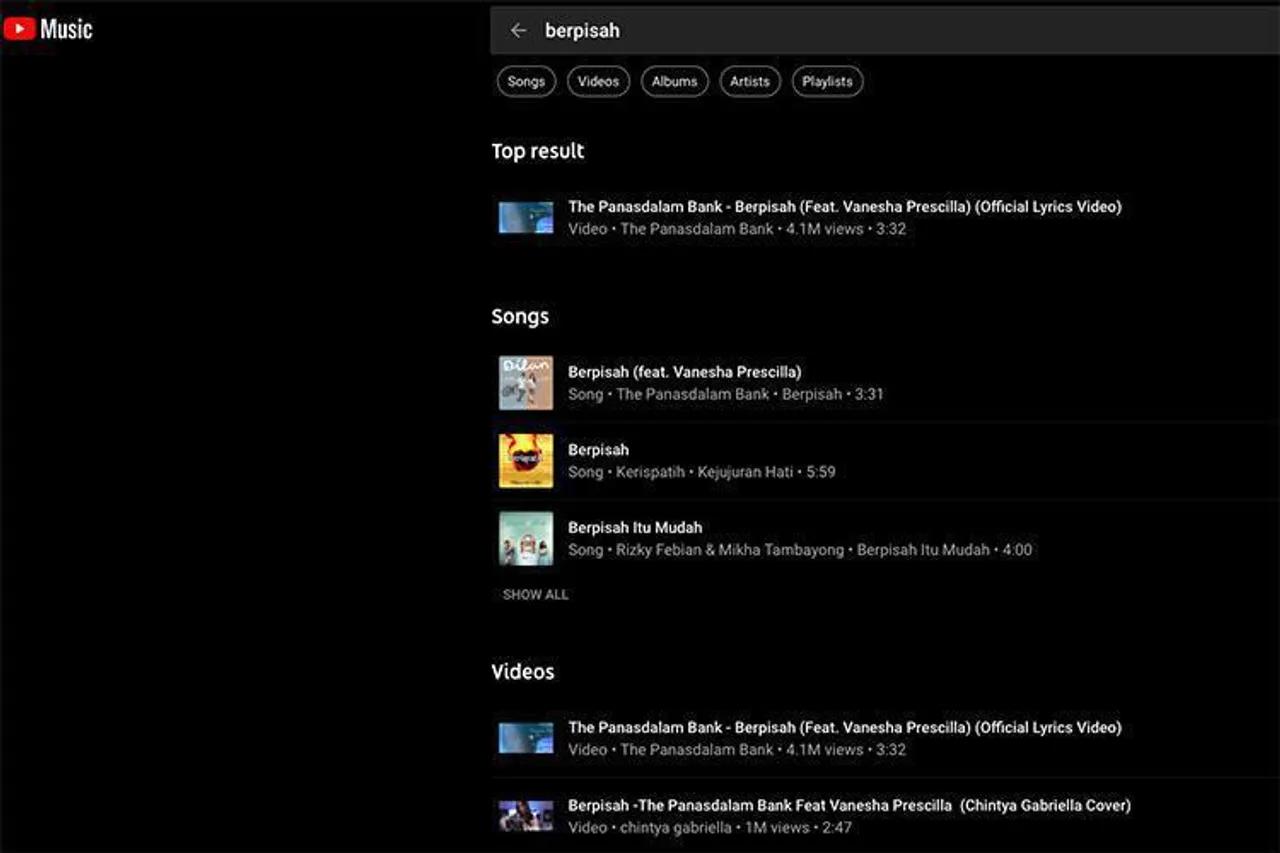Open the 'Kejujuran Hati' album link

point(745,472)
